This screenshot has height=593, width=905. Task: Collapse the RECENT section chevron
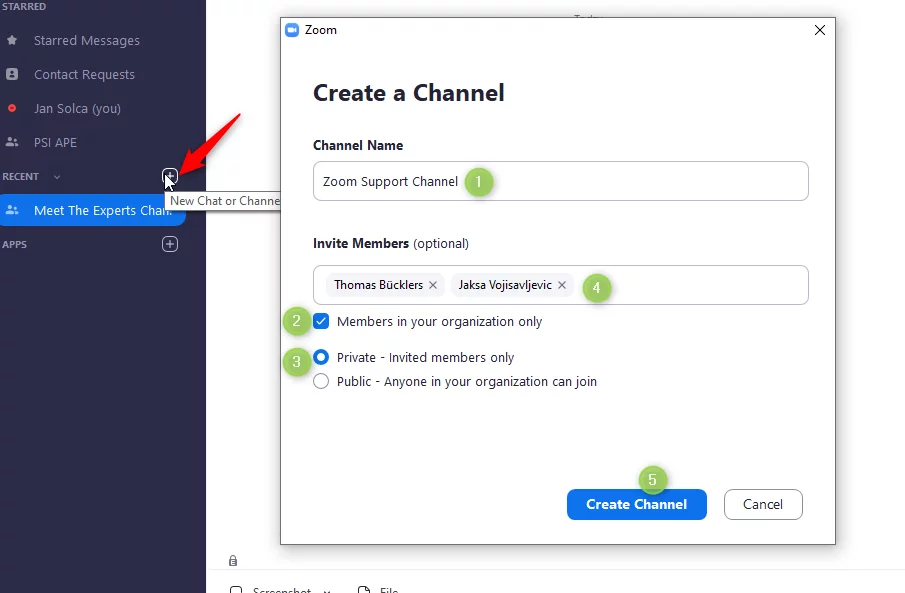coord(57,177)
